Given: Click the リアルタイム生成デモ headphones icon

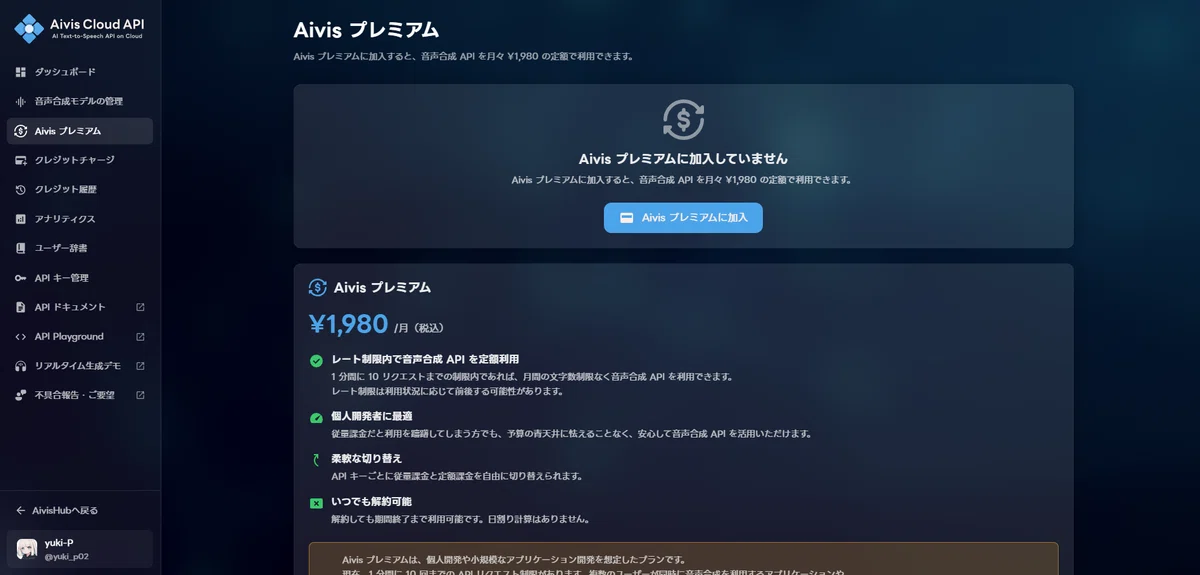Looking at the screenshot, I should coord(21,366).
